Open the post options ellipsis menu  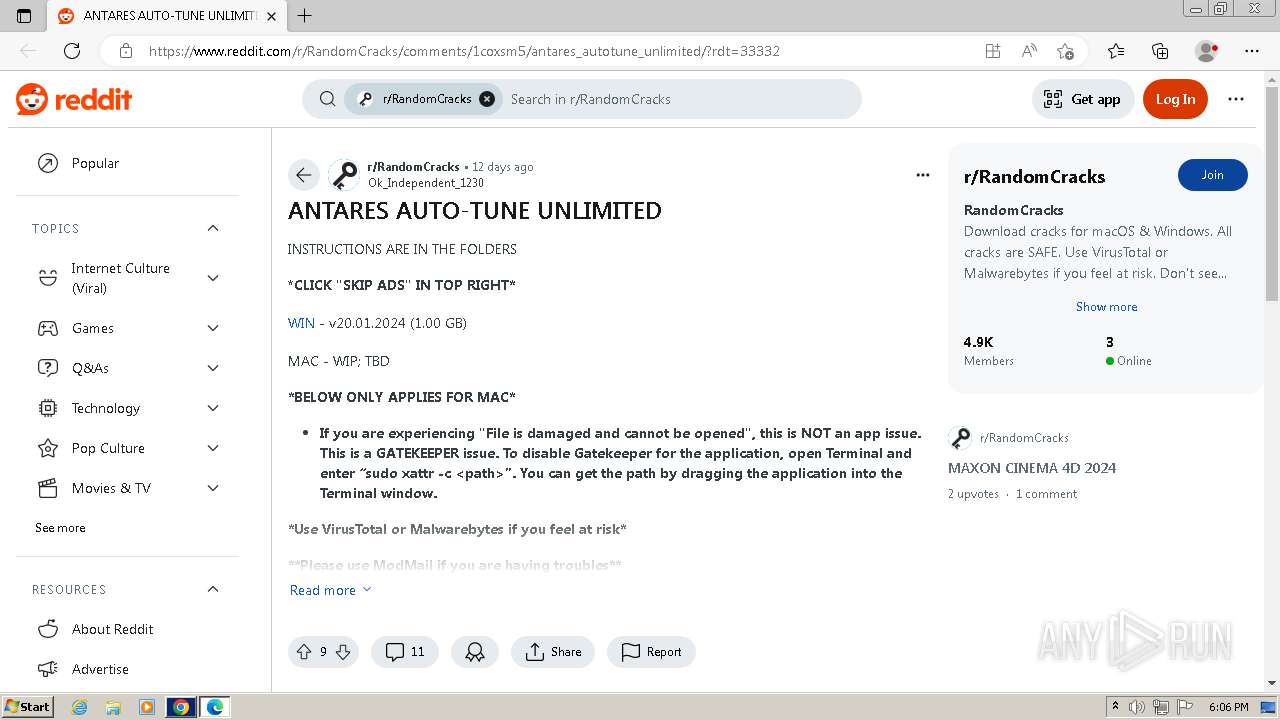[x=923, y=175]
